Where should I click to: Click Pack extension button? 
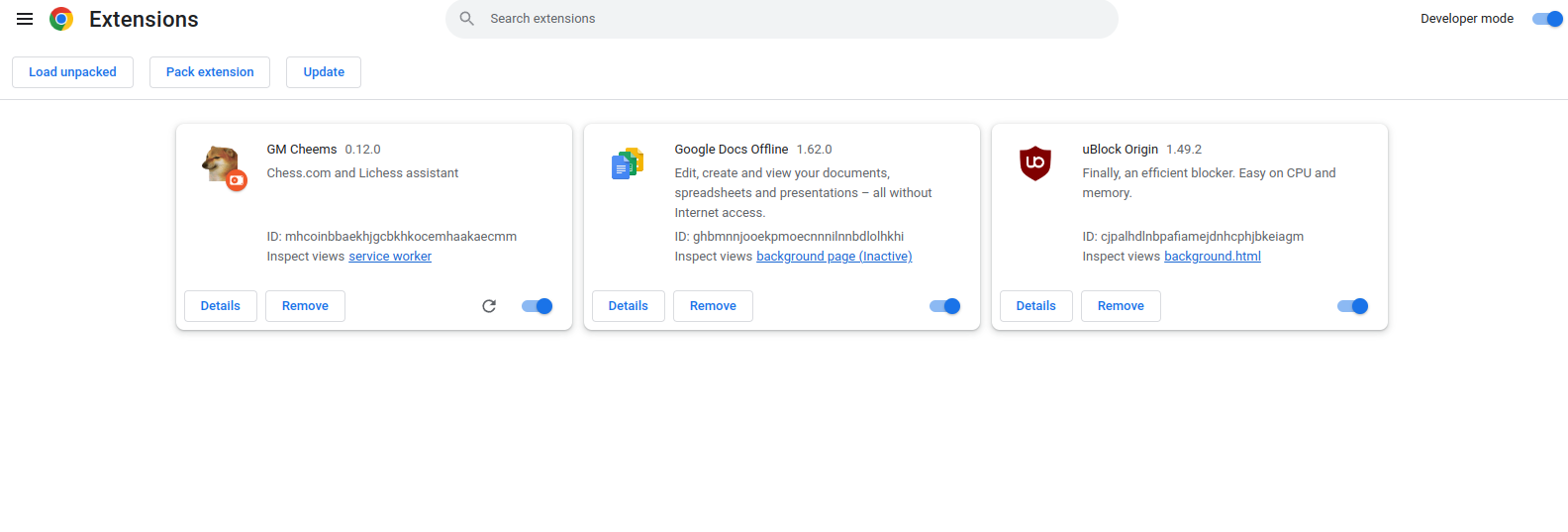(210, 72)
